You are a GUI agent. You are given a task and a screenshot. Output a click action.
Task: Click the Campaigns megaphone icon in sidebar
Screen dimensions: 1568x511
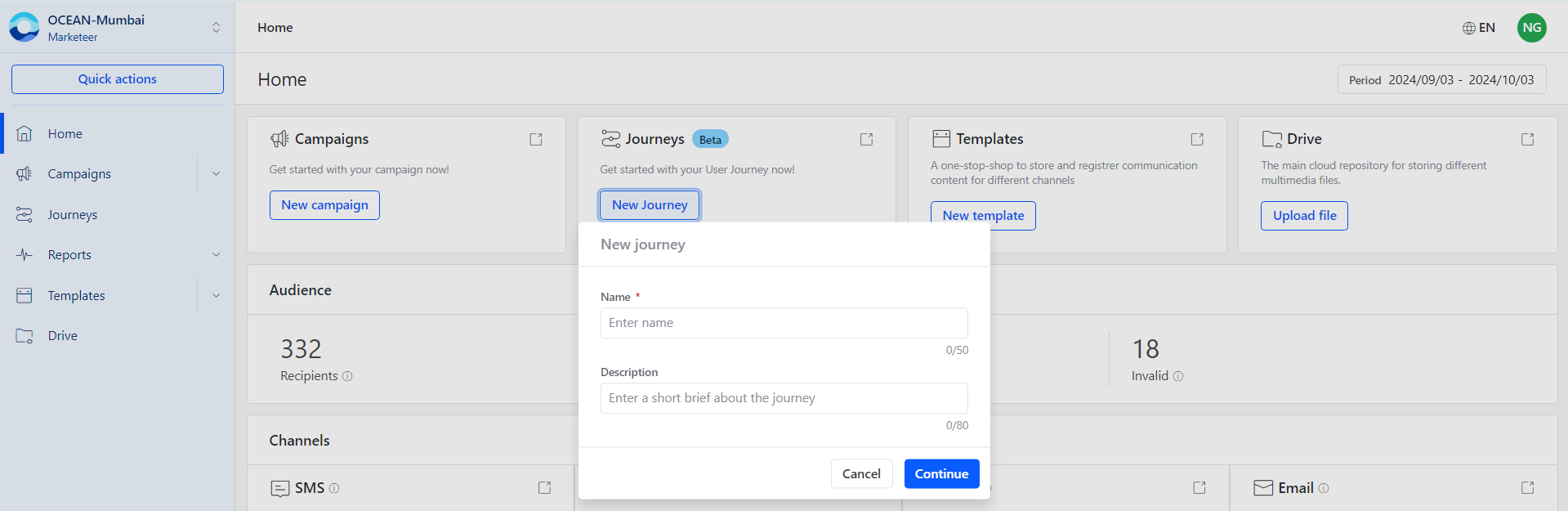(25, 173)
